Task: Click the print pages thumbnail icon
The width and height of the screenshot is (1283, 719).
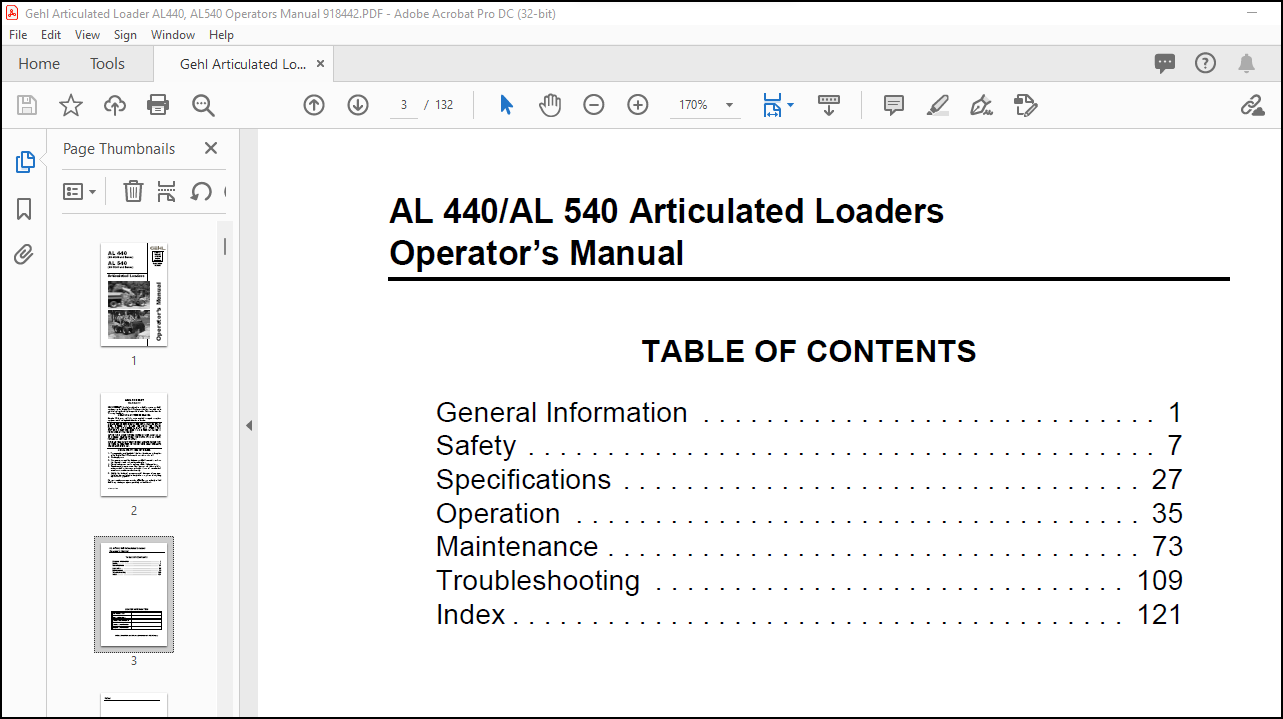Action: pyautogui.click(x=167, y=191)
